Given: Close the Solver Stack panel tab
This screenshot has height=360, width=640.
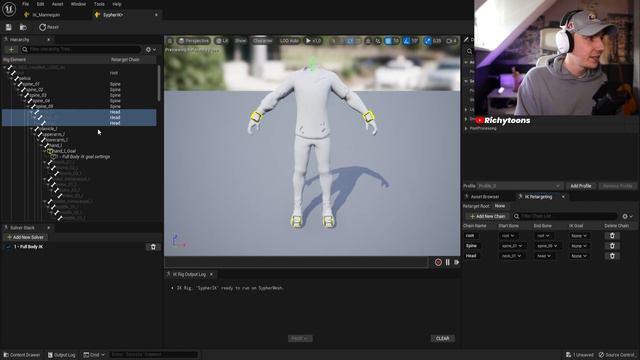Looking at the screenshot, I should (49, 228).
